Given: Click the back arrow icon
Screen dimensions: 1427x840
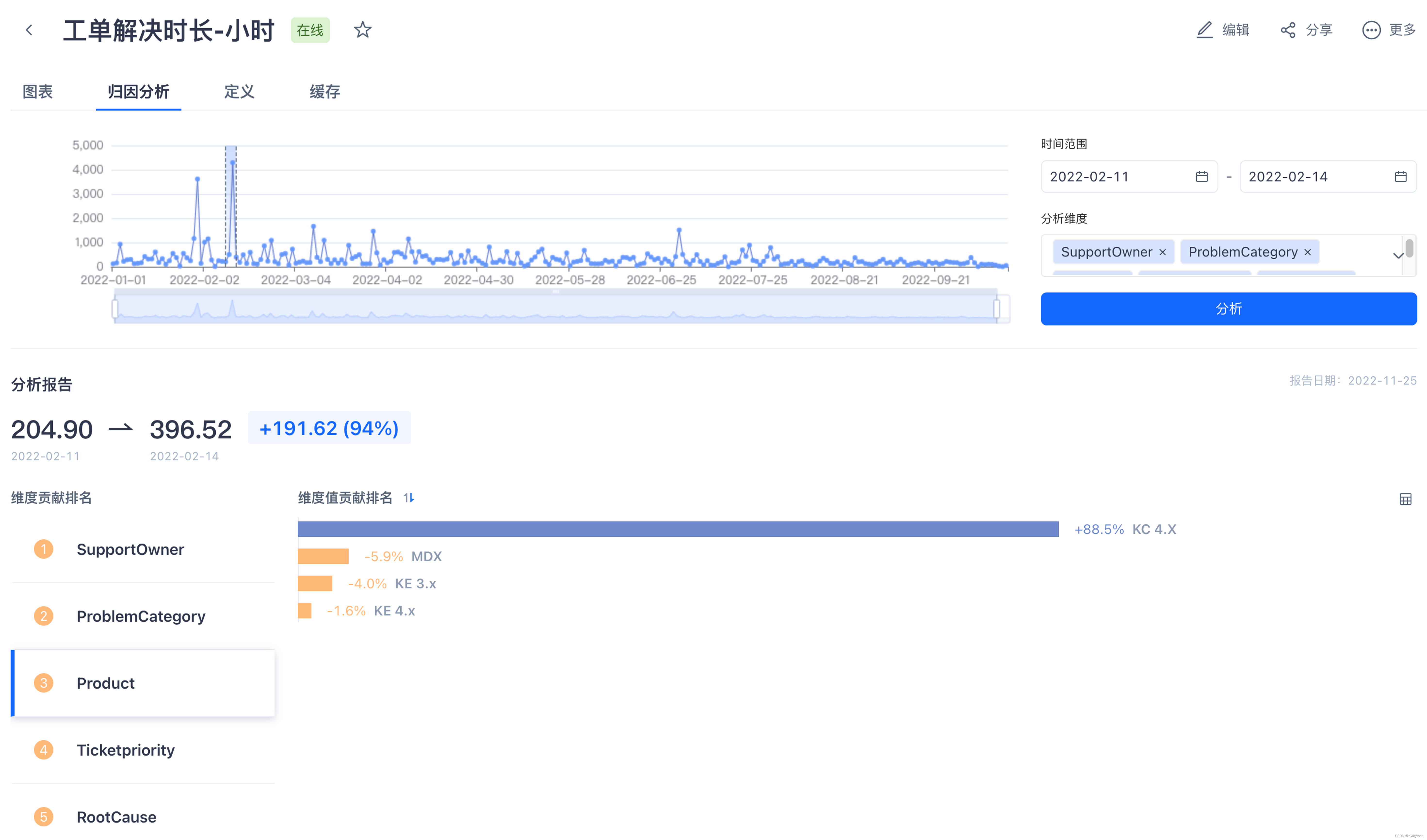Looking at the screenshot, I should tap(29, 30).
